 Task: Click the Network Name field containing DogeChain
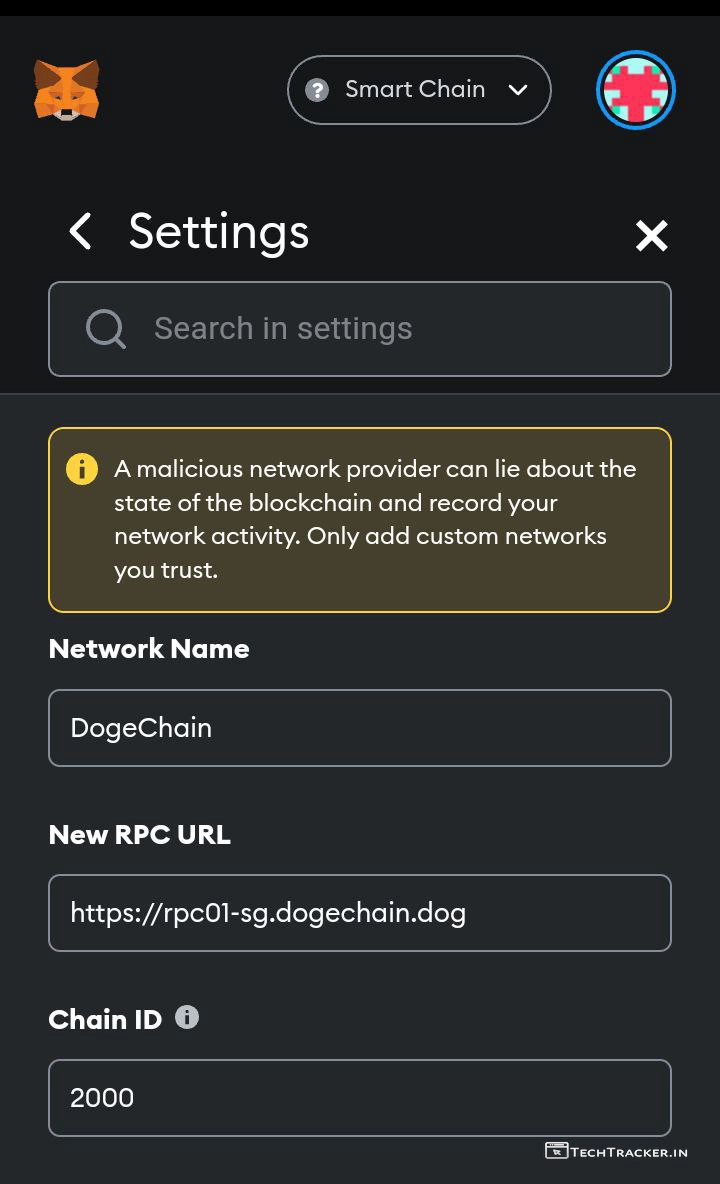coord(359,728)
